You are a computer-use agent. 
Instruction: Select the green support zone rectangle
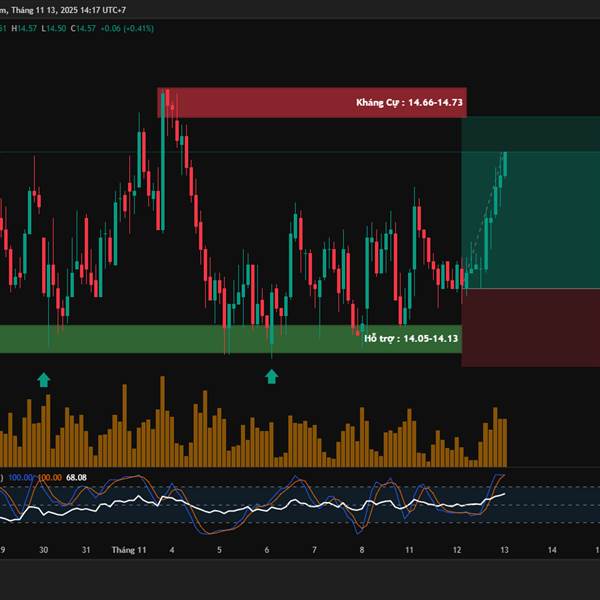[x=231, y=339]
